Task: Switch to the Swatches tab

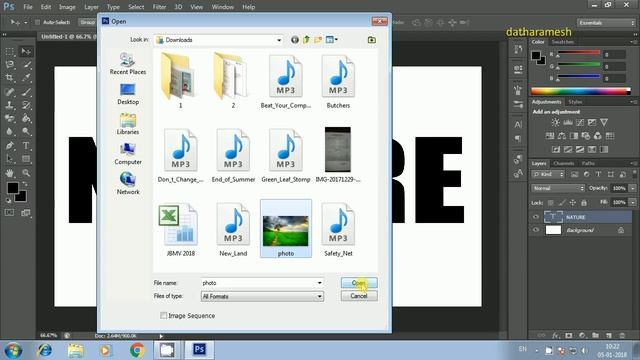Action: point(562,42)
